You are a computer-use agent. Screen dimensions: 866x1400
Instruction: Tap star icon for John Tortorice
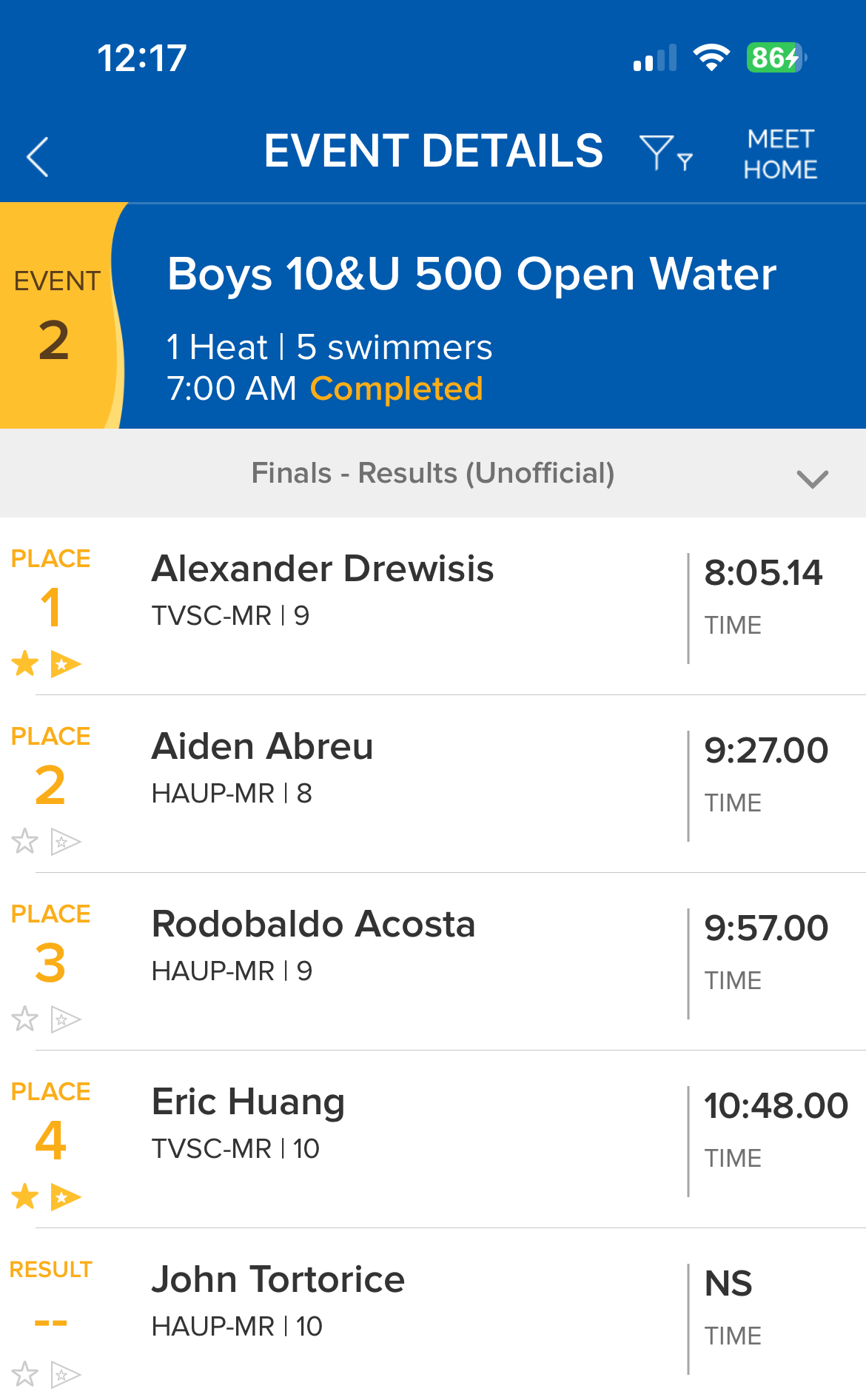25,1374
